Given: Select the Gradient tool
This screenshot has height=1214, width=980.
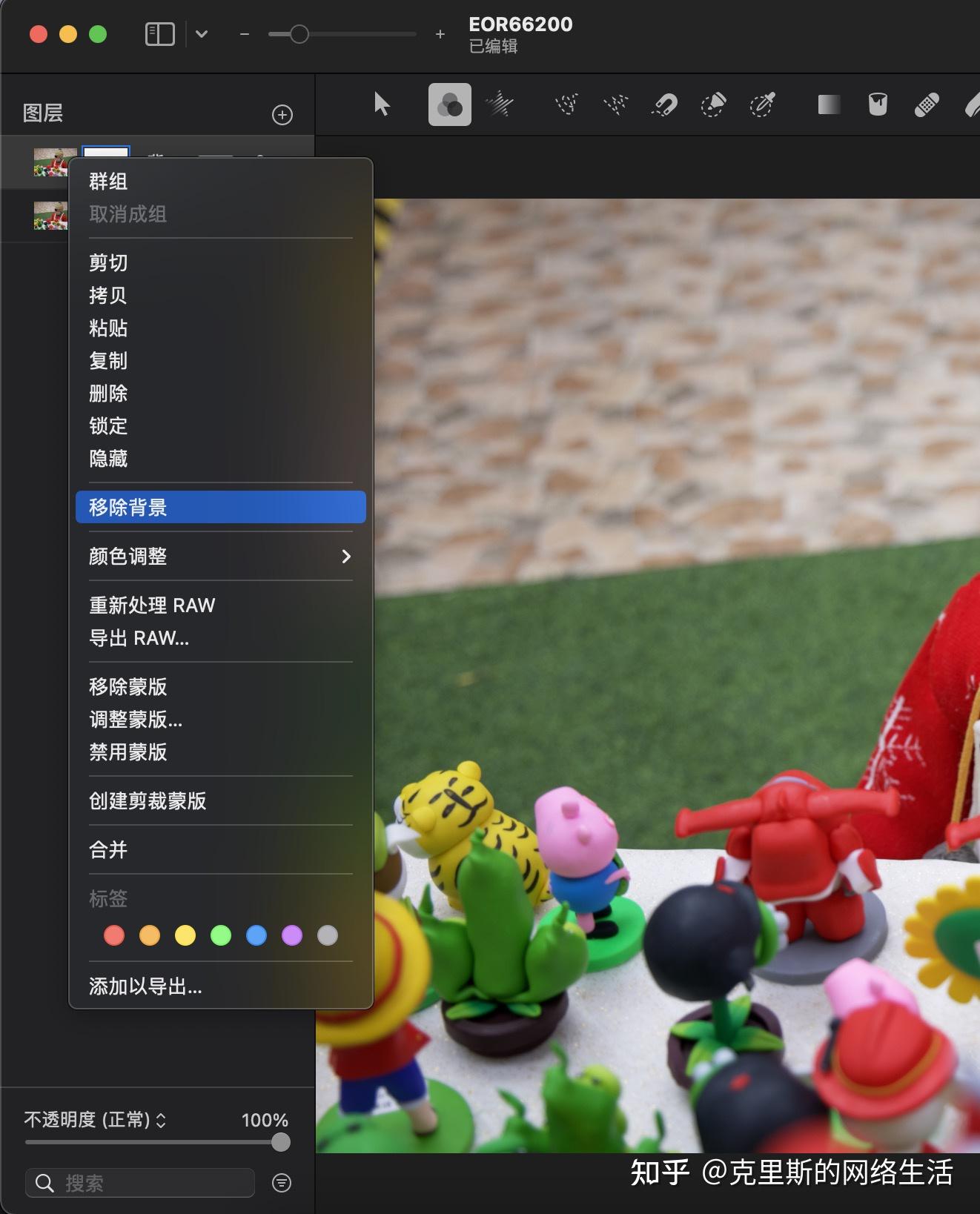Looking at the screenshot, I should pyautogui.click(x=829, y=105).
